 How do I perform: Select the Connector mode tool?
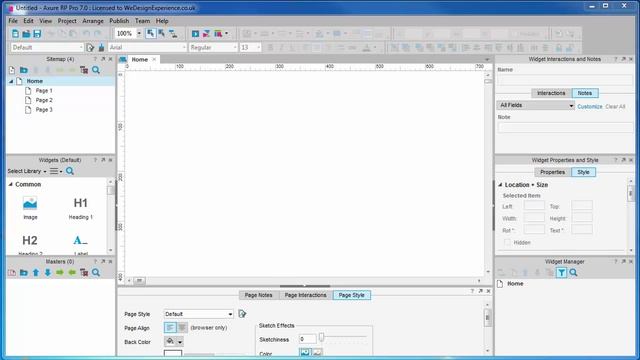coord(173,33)
